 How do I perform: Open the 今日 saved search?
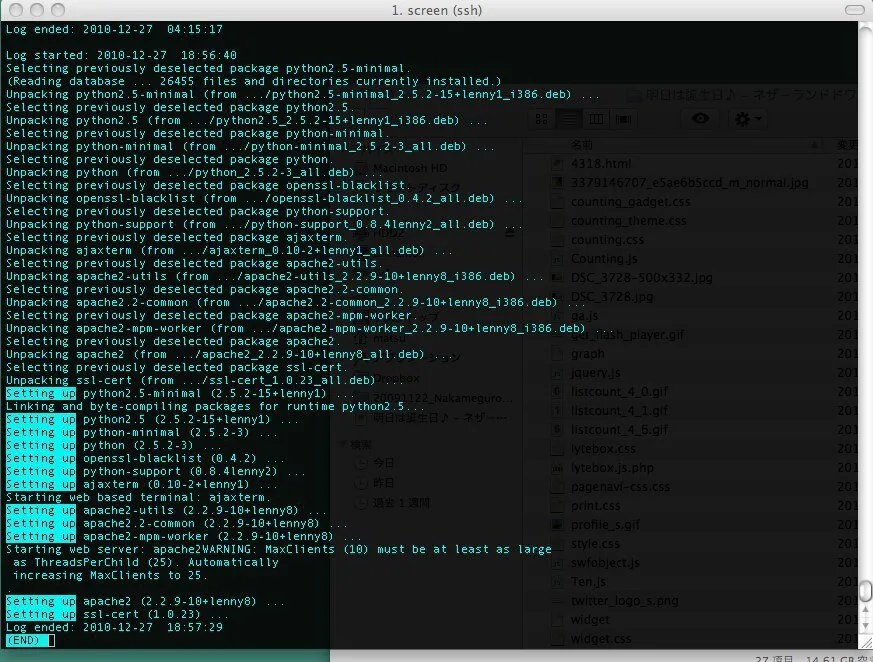pos(384,462)
